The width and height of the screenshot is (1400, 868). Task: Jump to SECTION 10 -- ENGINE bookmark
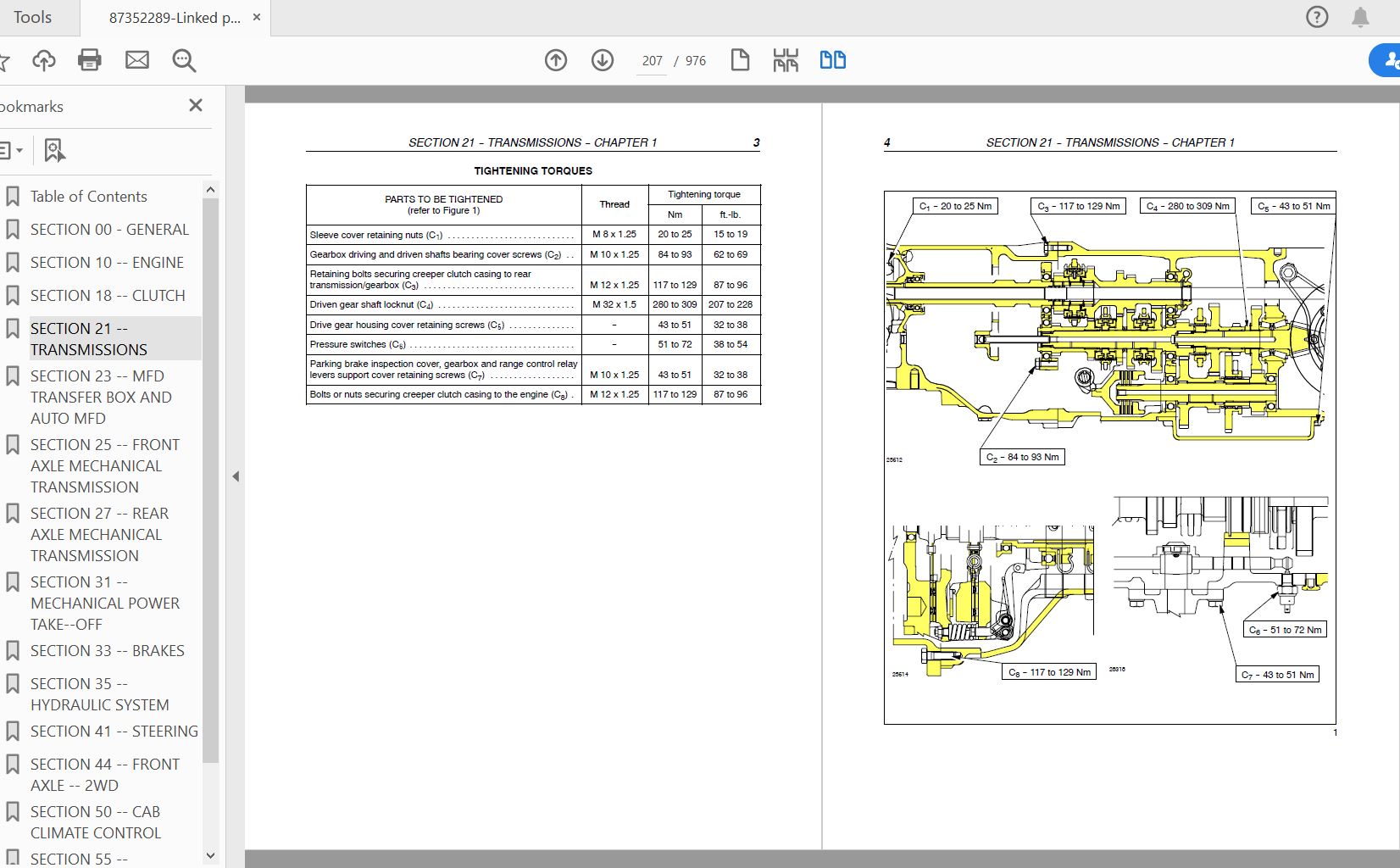pyautogui.click(x=107, y=262)
